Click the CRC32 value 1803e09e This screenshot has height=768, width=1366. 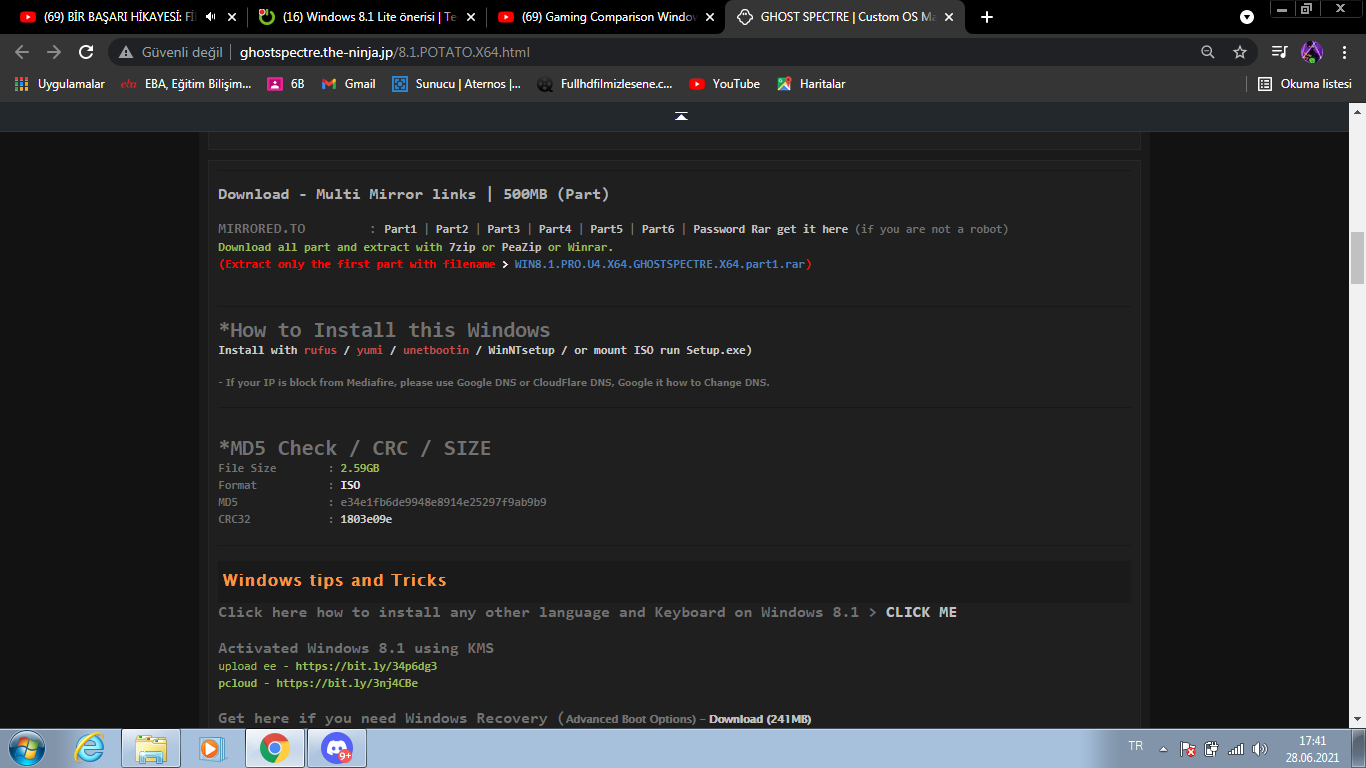pyautogui.click(x=366, y=519)
